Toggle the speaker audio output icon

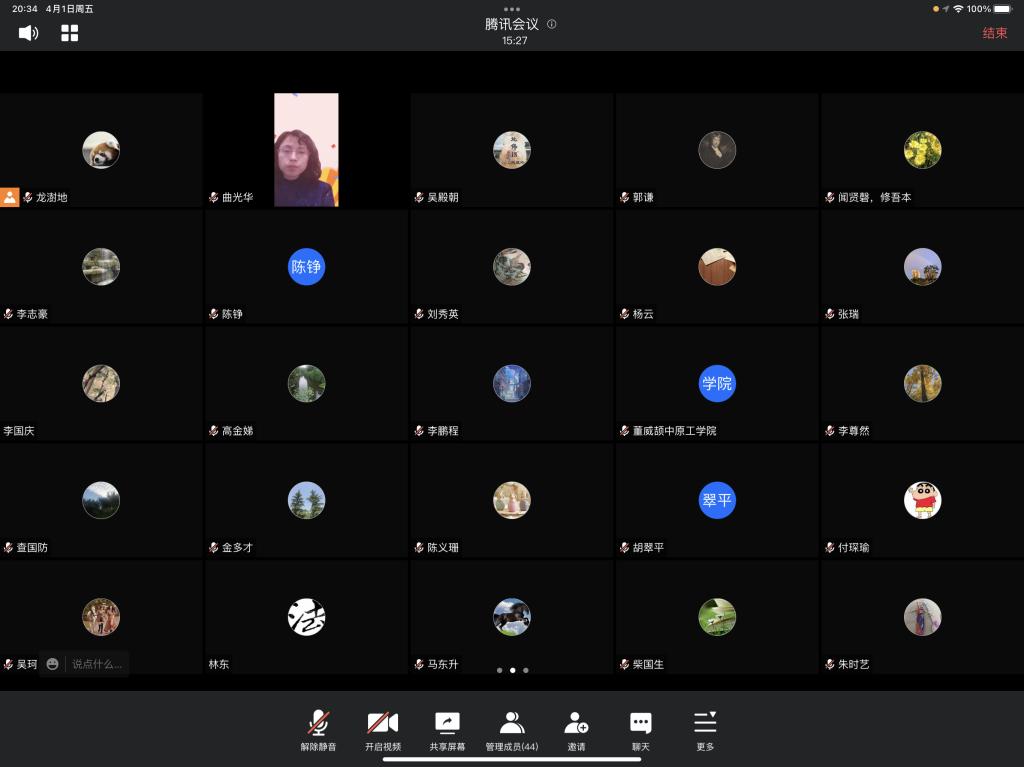tap(28, 33)
